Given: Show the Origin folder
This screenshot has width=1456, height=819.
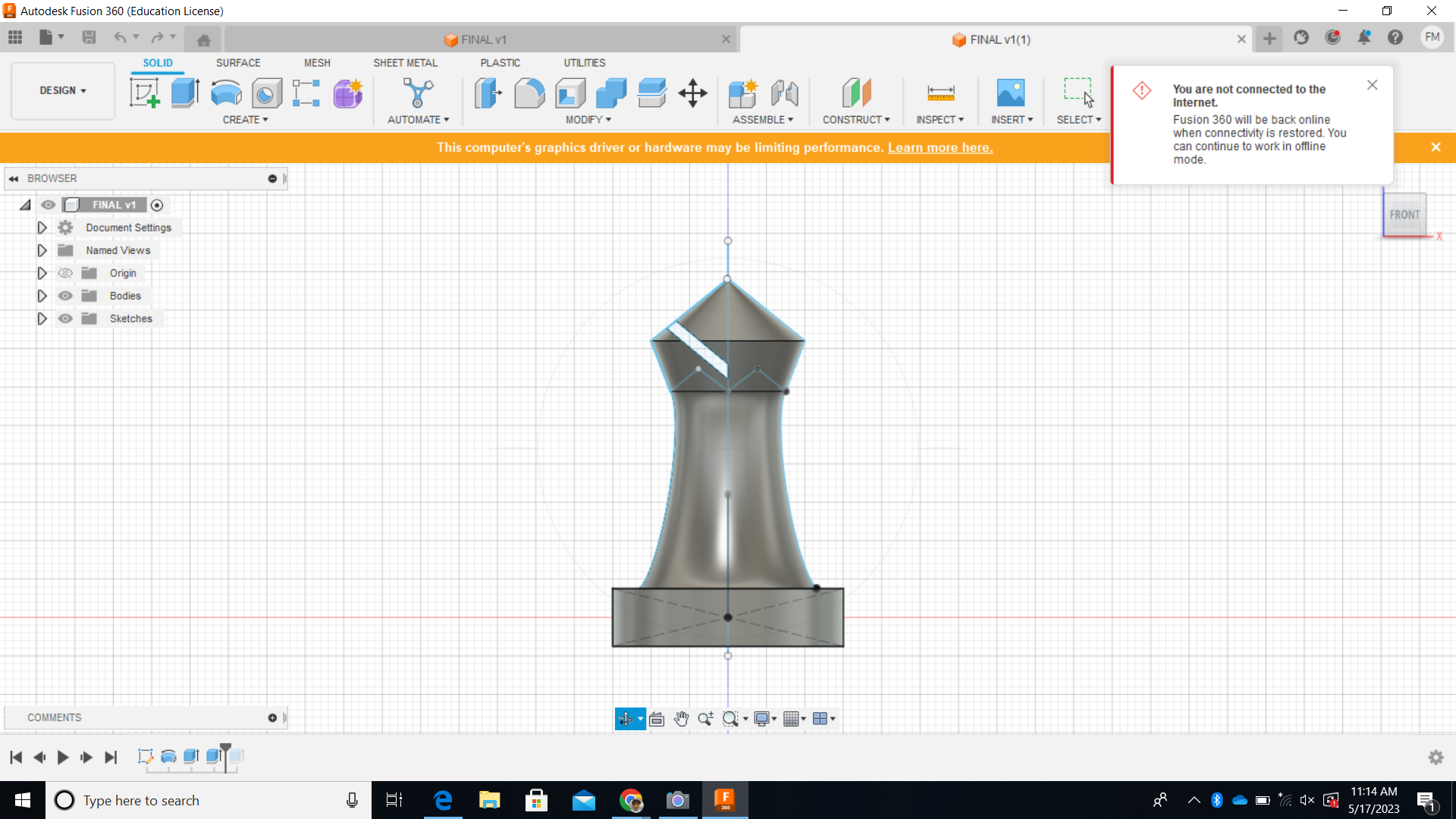Looking at the screenshot, I should 65,273.
